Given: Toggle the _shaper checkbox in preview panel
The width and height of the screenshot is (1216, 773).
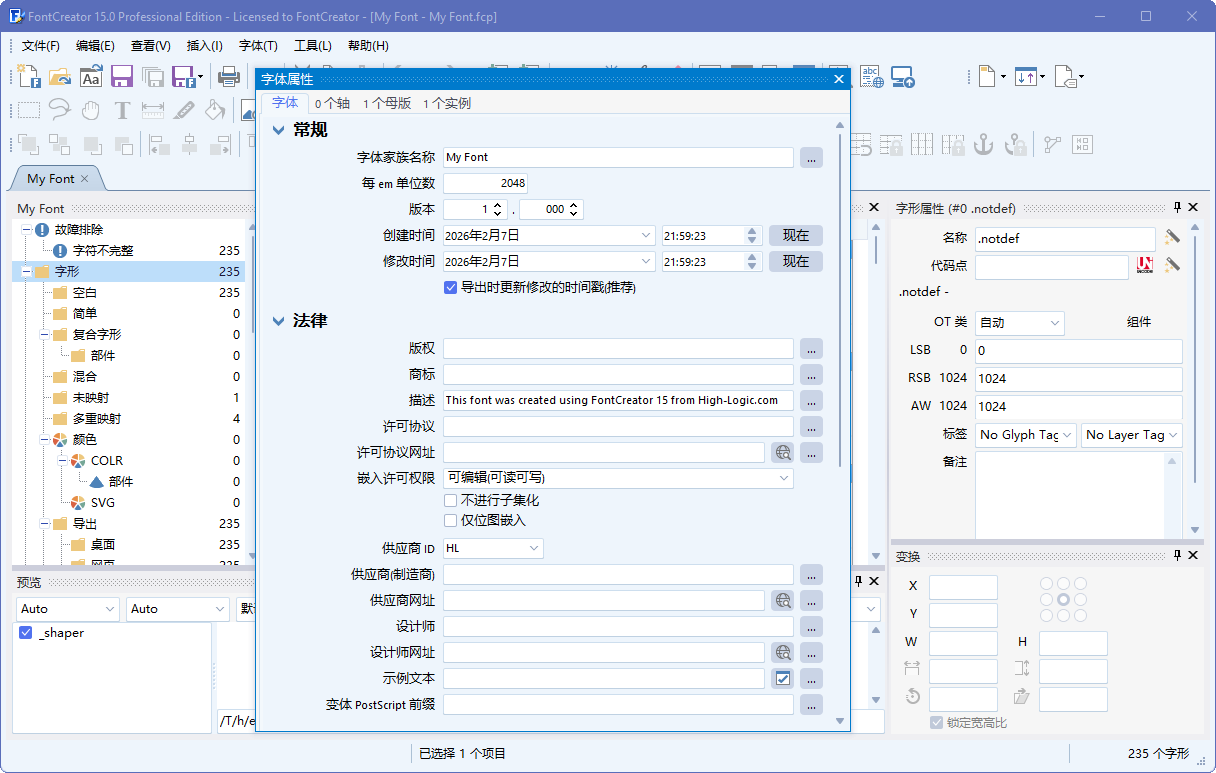Looking at the screenshot, I should pos(25,632).
